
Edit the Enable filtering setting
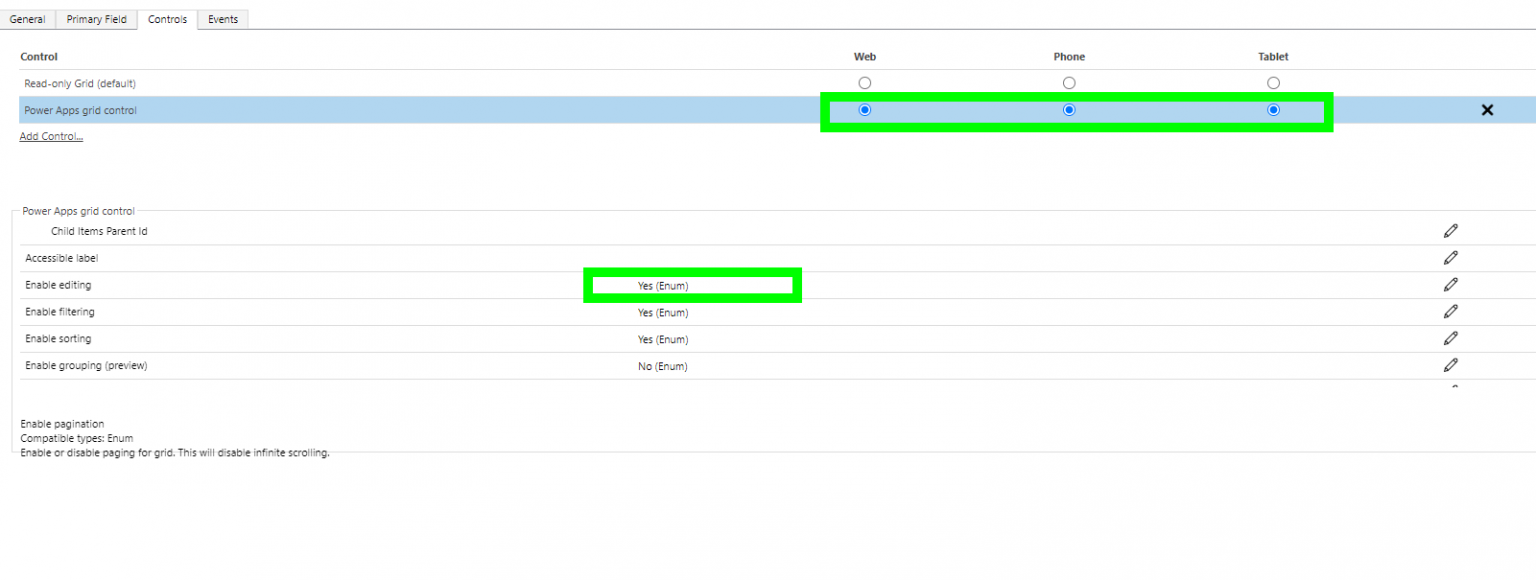(1451, 311)
